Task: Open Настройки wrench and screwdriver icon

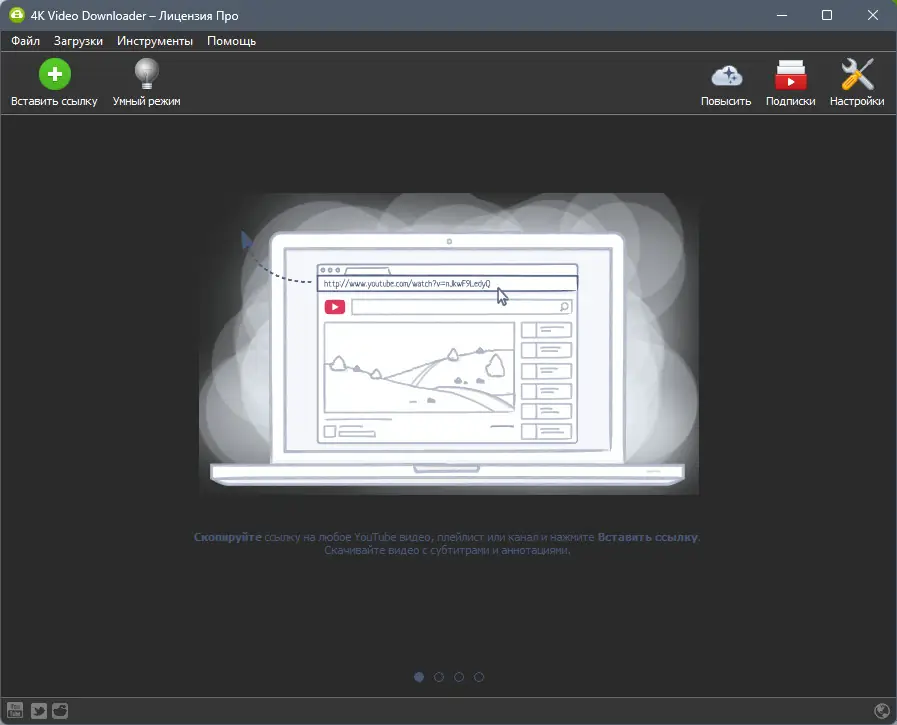Action: [x=857, y=74]
